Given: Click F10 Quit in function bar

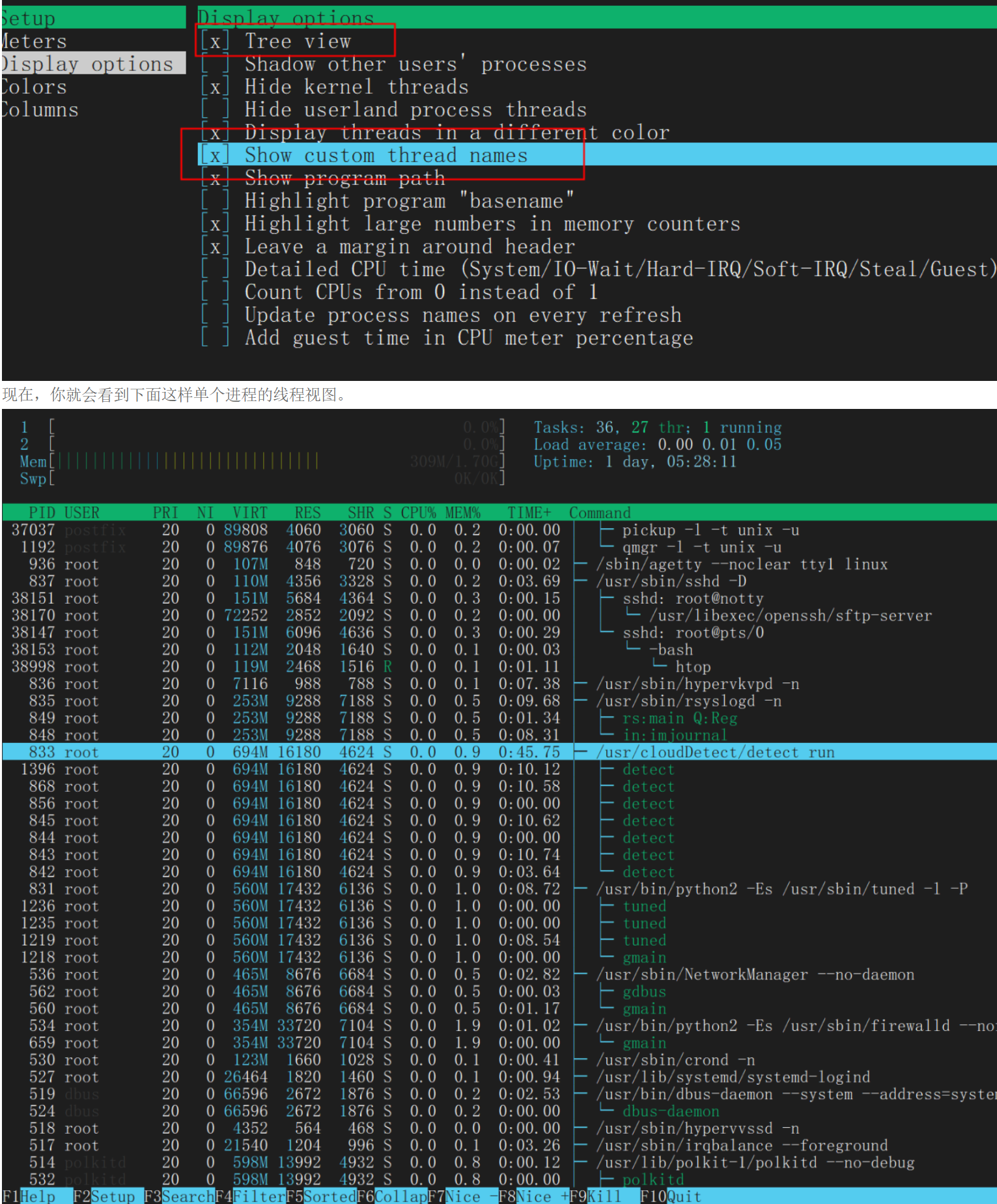Looking at the screenshot, I should point(672,1196).
